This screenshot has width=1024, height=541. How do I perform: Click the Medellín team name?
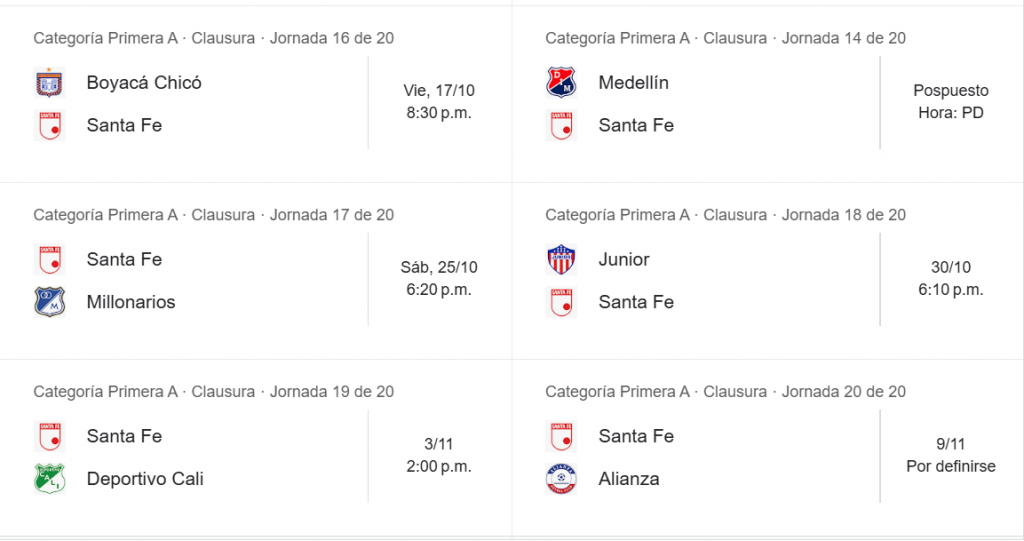pyautogui.click(x=634, y=83)
